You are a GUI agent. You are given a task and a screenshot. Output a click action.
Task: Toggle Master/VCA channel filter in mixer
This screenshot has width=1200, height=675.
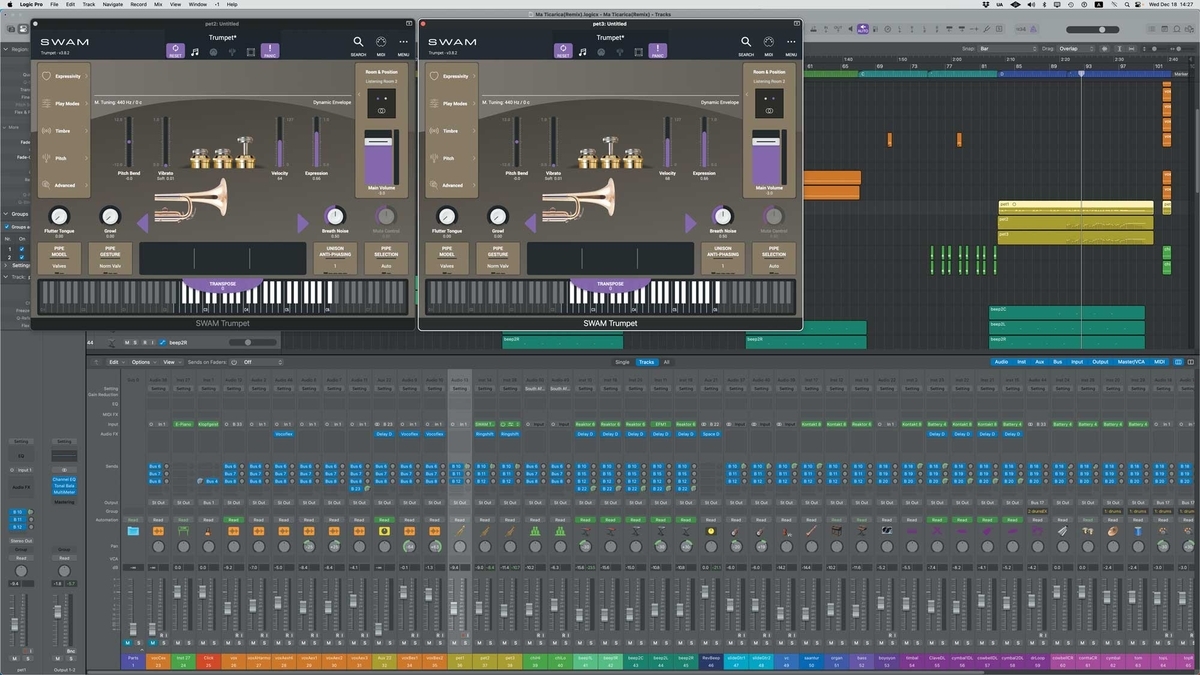tap(1132, 362)
